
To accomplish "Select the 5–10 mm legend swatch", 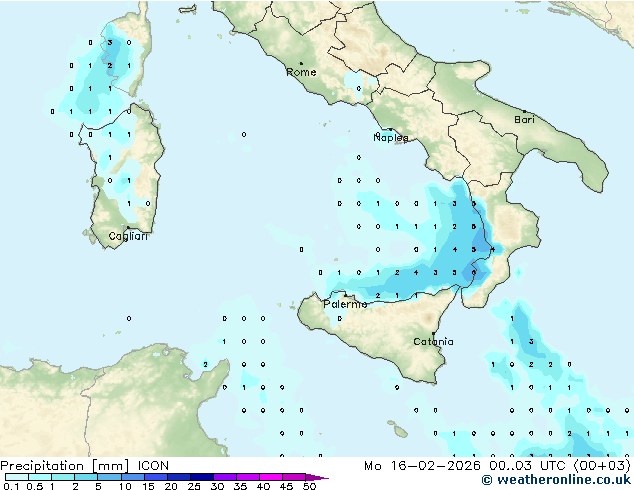I will coord(109,477).
